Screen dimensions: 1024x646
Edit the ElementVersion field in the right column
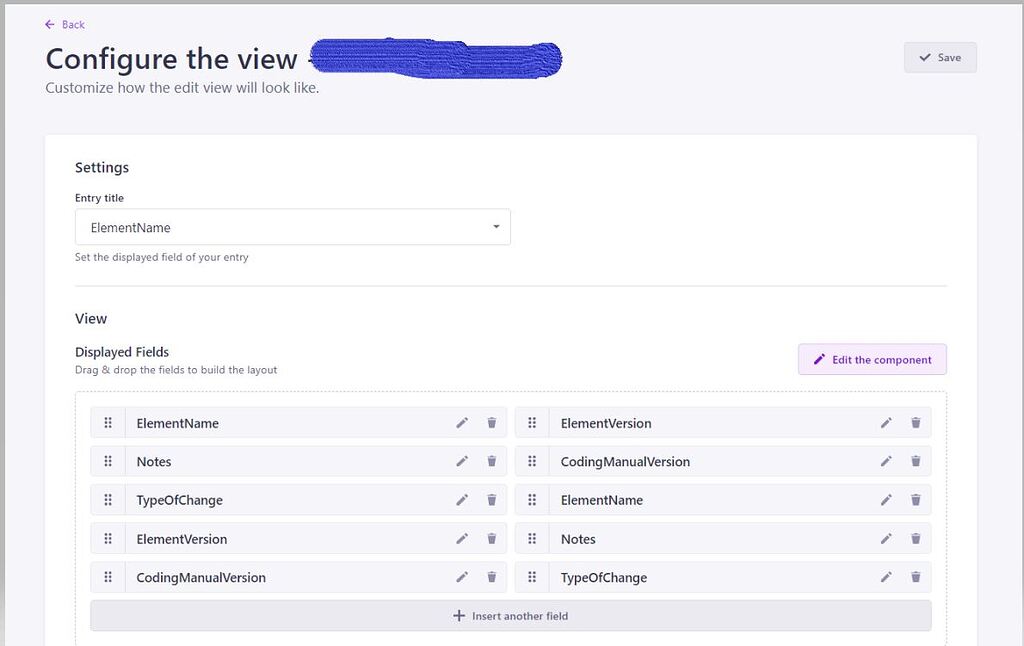[x=886, y=423]
